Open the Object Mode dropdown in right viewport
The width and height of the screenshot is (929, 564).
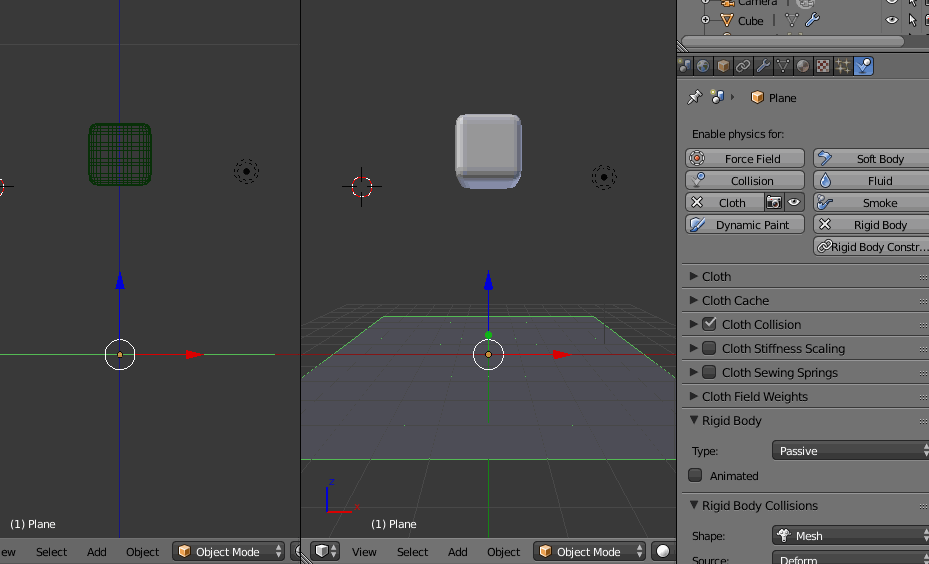tap(588, 552)
